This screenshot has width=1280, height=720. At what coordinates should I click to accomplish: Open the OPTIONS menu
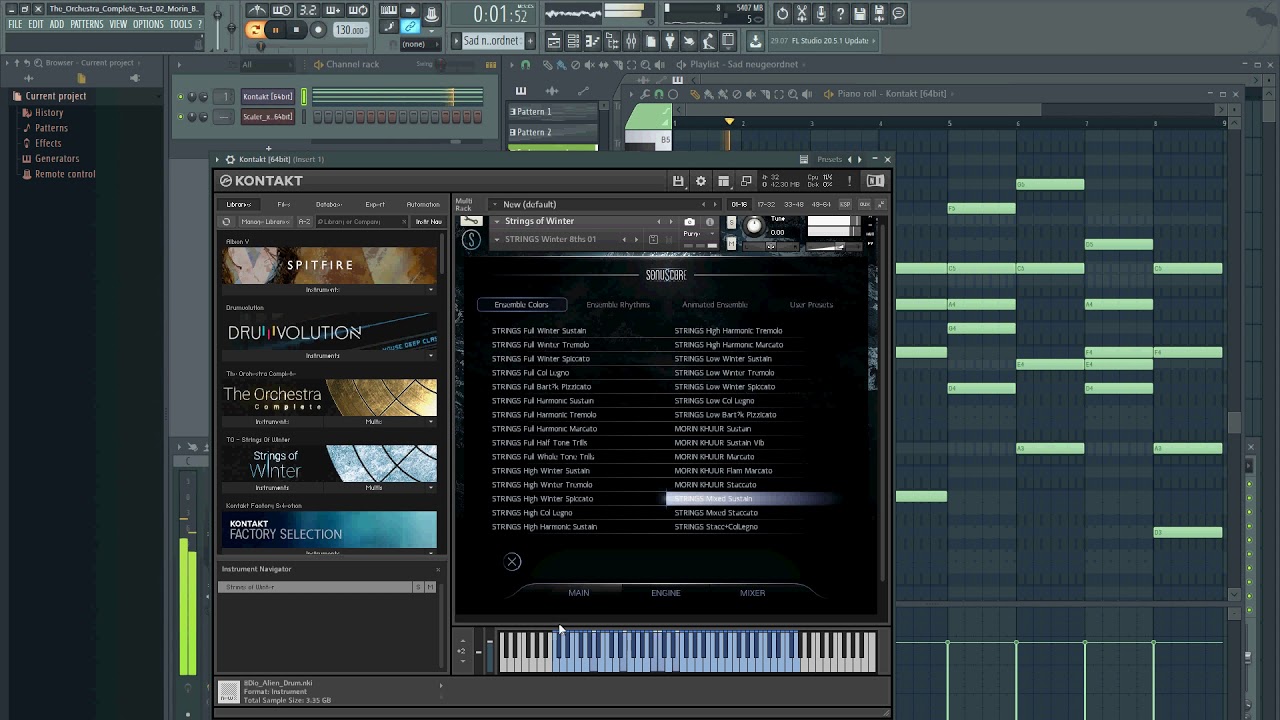148,24
